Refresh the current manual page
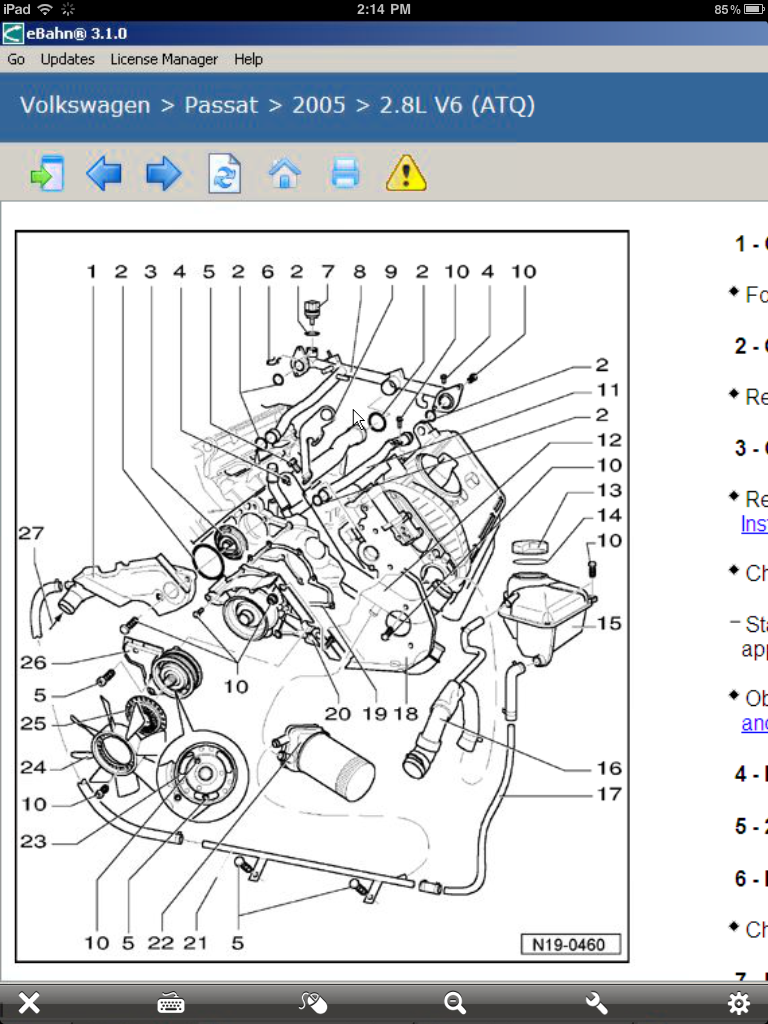 click(224, 174)
